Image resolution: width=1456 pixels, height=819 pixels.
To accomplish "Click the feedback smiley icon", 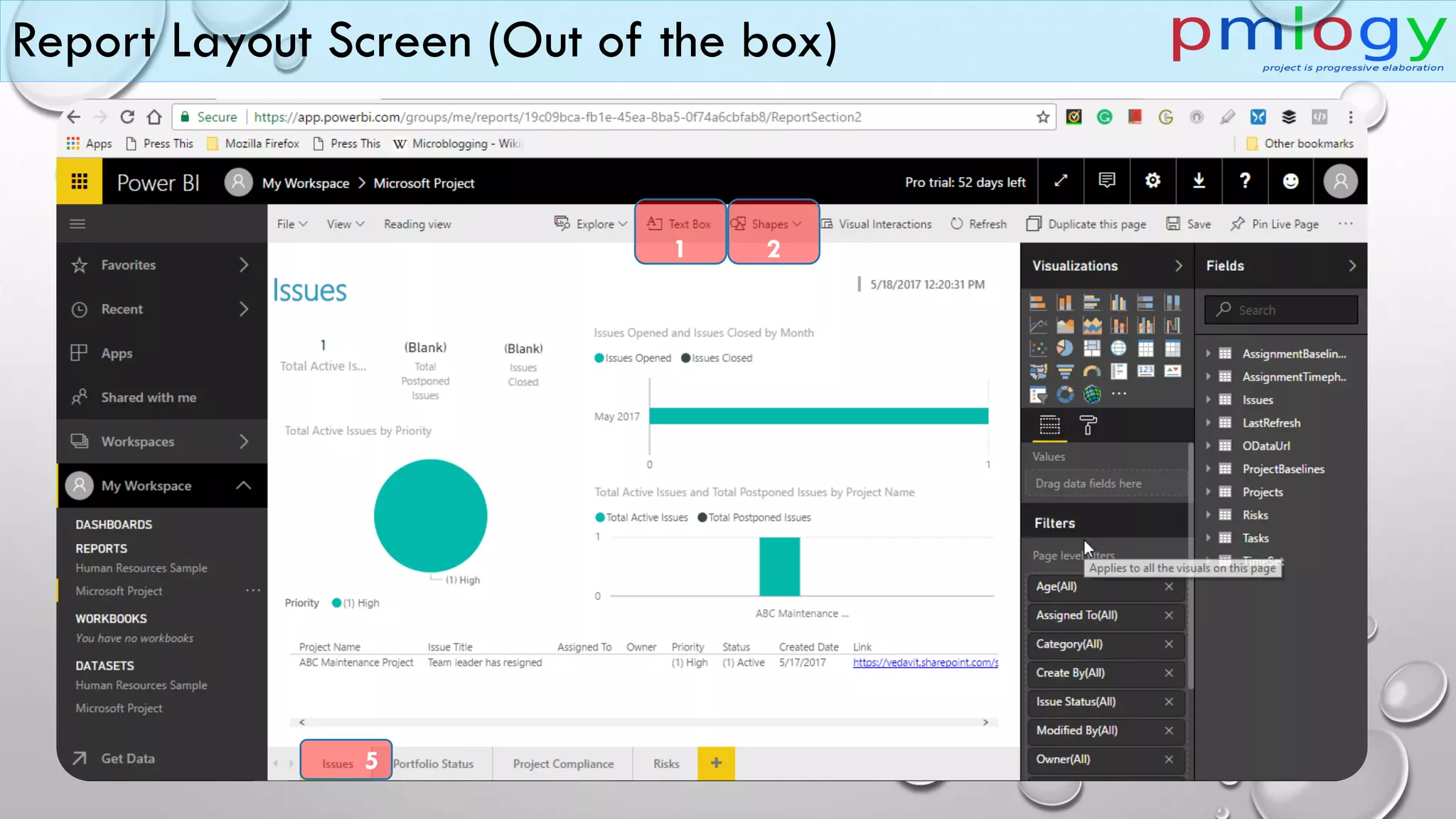I will coord(1291,181).
